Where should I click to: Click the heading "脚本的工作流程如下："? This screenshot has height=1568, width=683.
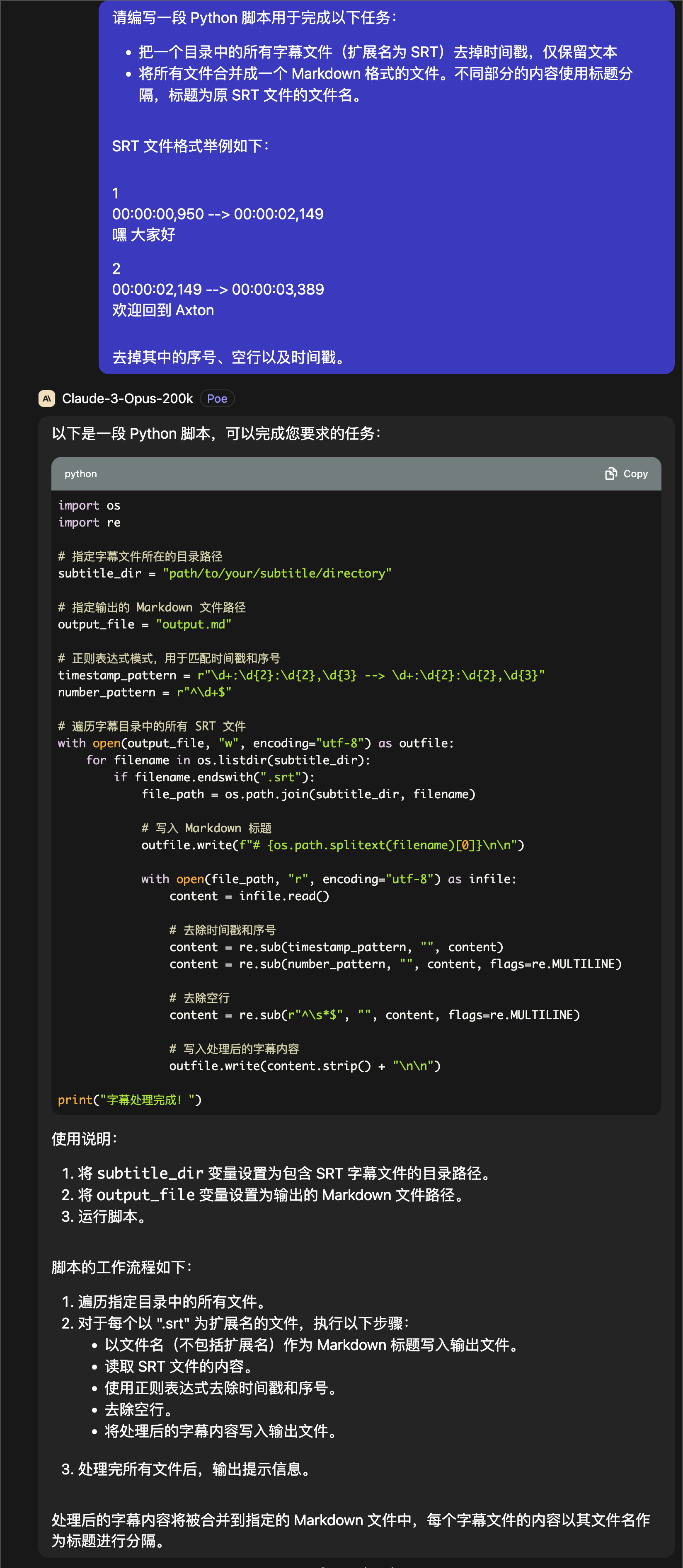point(122,1268)
